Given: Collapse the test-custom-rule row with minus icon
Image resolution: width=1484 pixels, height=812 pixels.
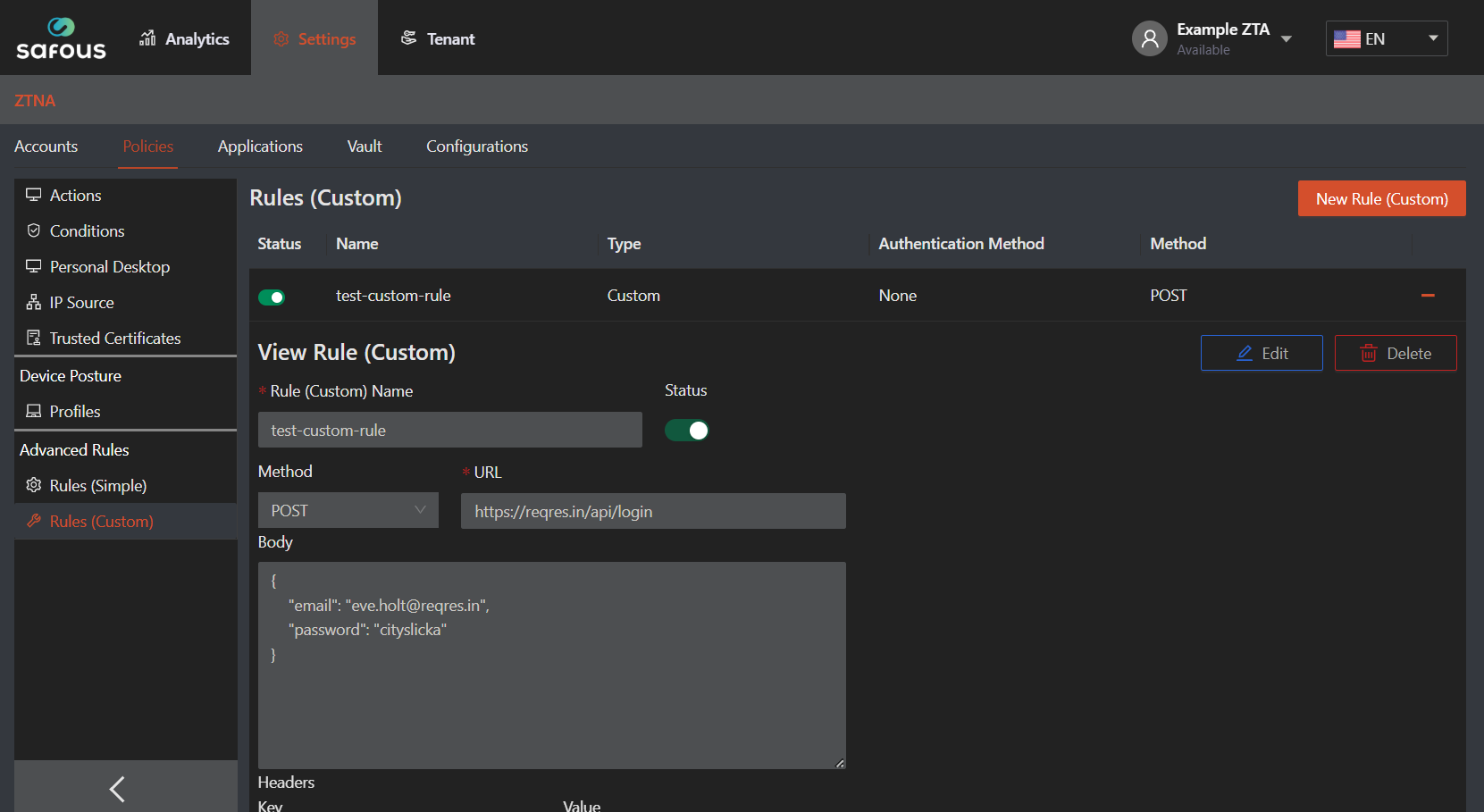Looking at the screenshot, I should (x=1427, y=296).
